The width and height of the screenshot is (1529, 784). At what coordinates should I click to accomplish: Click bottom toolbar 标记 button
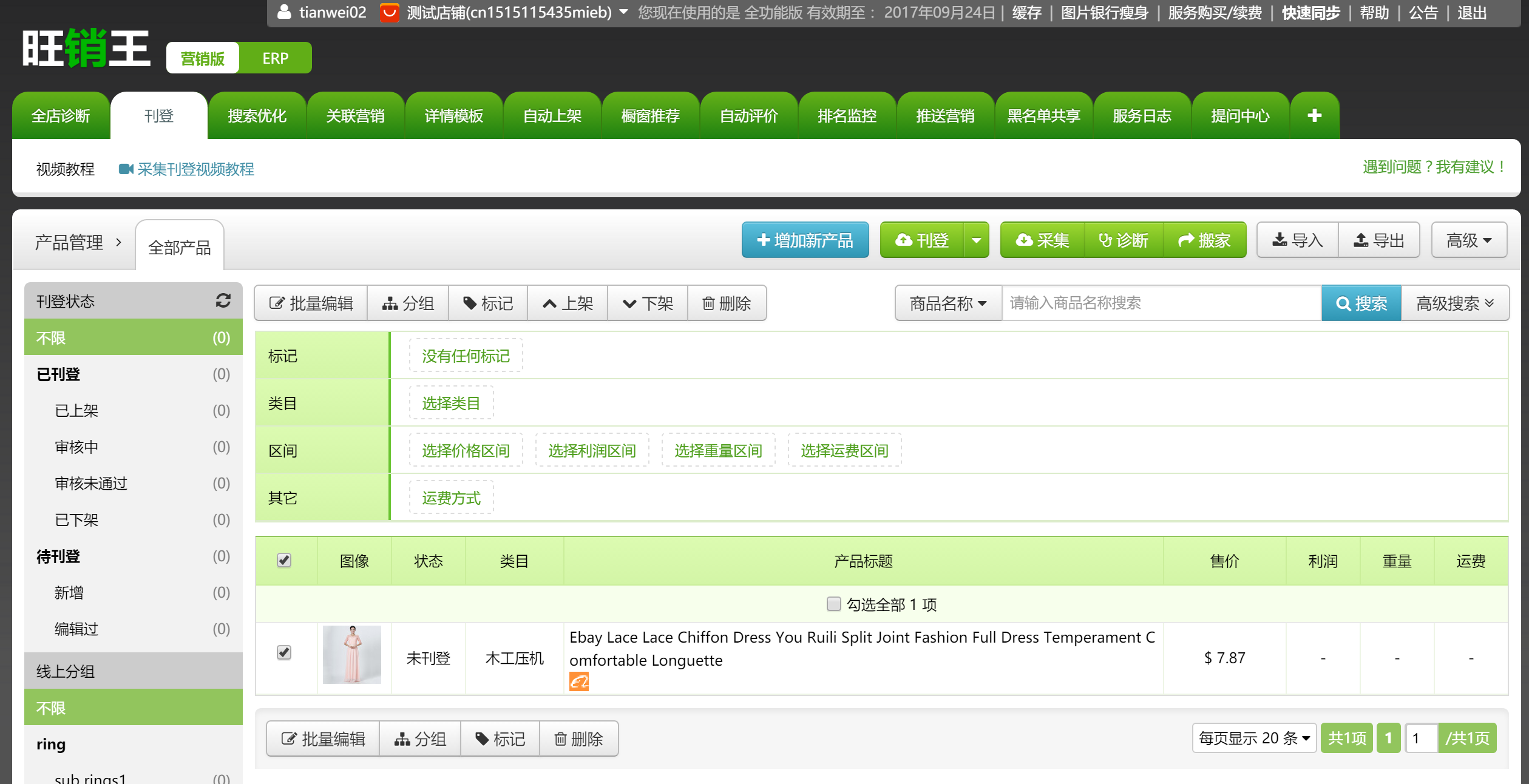[500, 738]
